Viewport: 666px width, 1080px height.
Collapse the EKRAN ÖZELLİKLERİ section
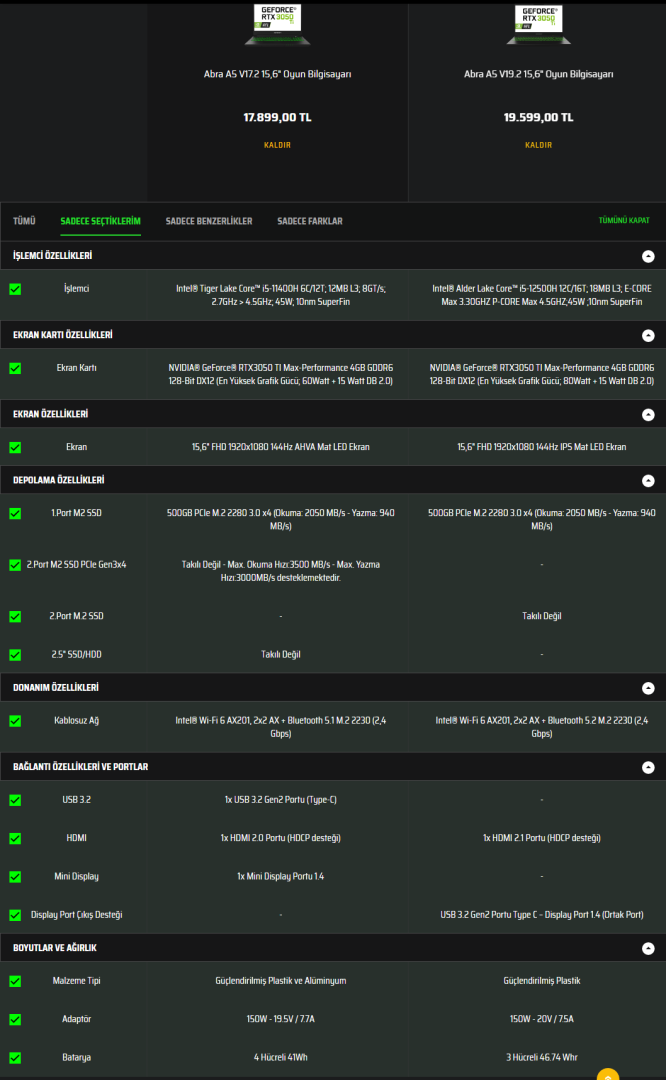tap(648, 415)
